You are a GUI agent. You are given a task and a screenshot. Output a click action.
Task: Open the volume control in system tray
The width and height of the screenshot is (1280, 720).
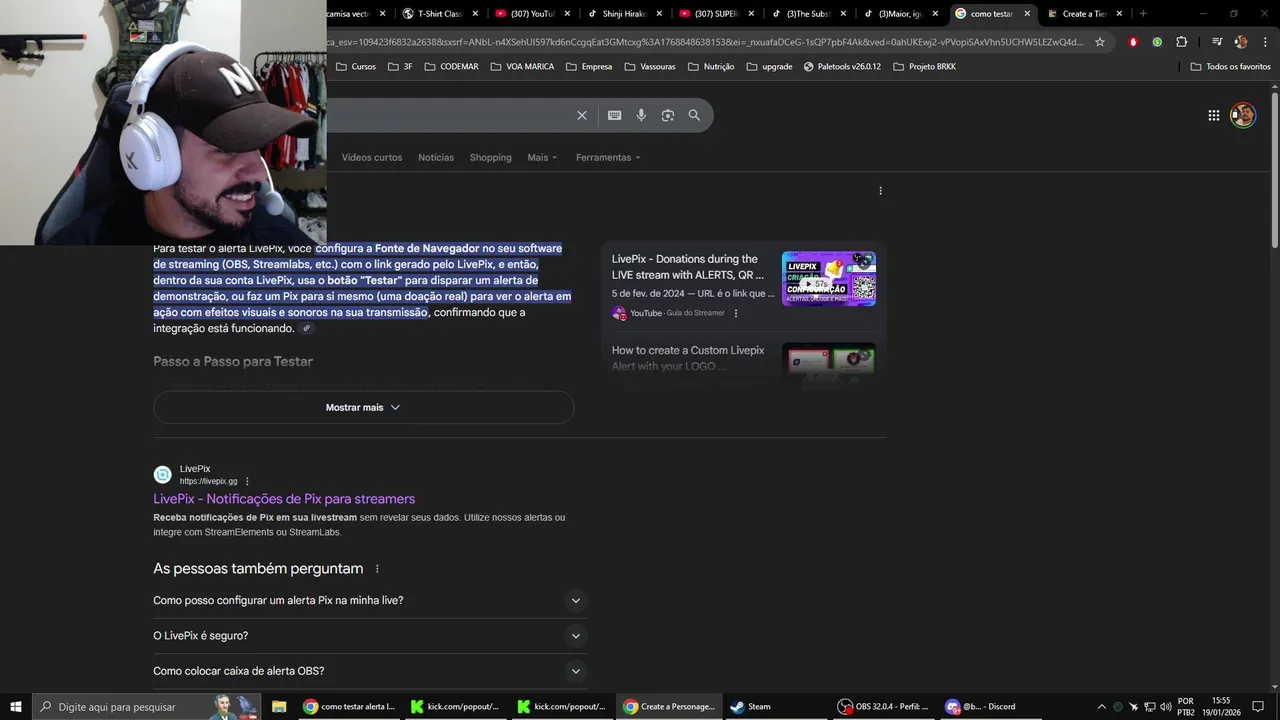click(1166, 707)
